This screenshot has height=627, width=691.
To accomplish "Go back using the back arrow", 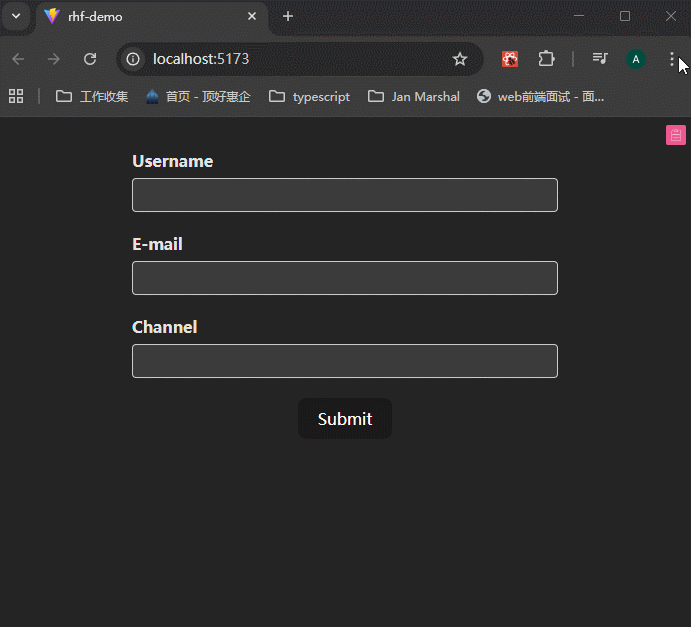I will 18,59.
